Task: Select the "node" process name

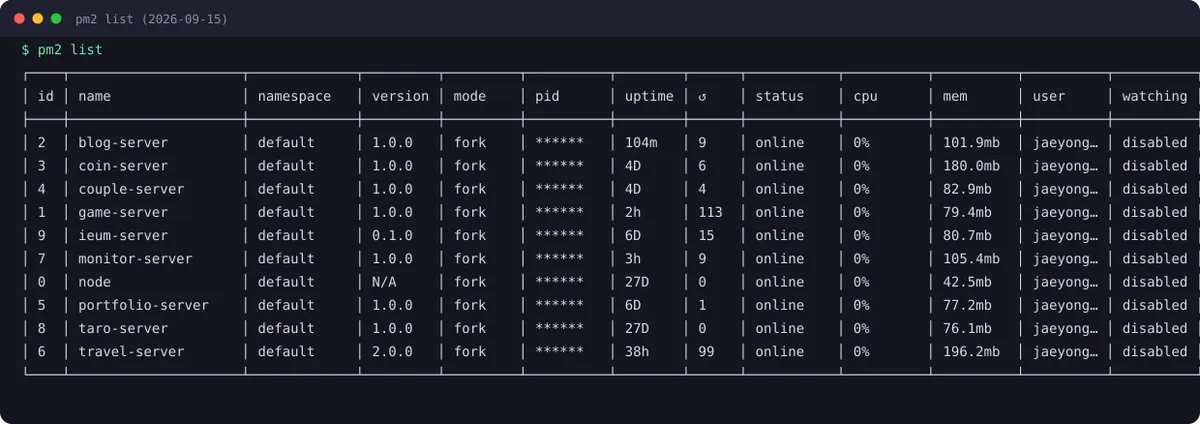Action: (x=94, y=282)
